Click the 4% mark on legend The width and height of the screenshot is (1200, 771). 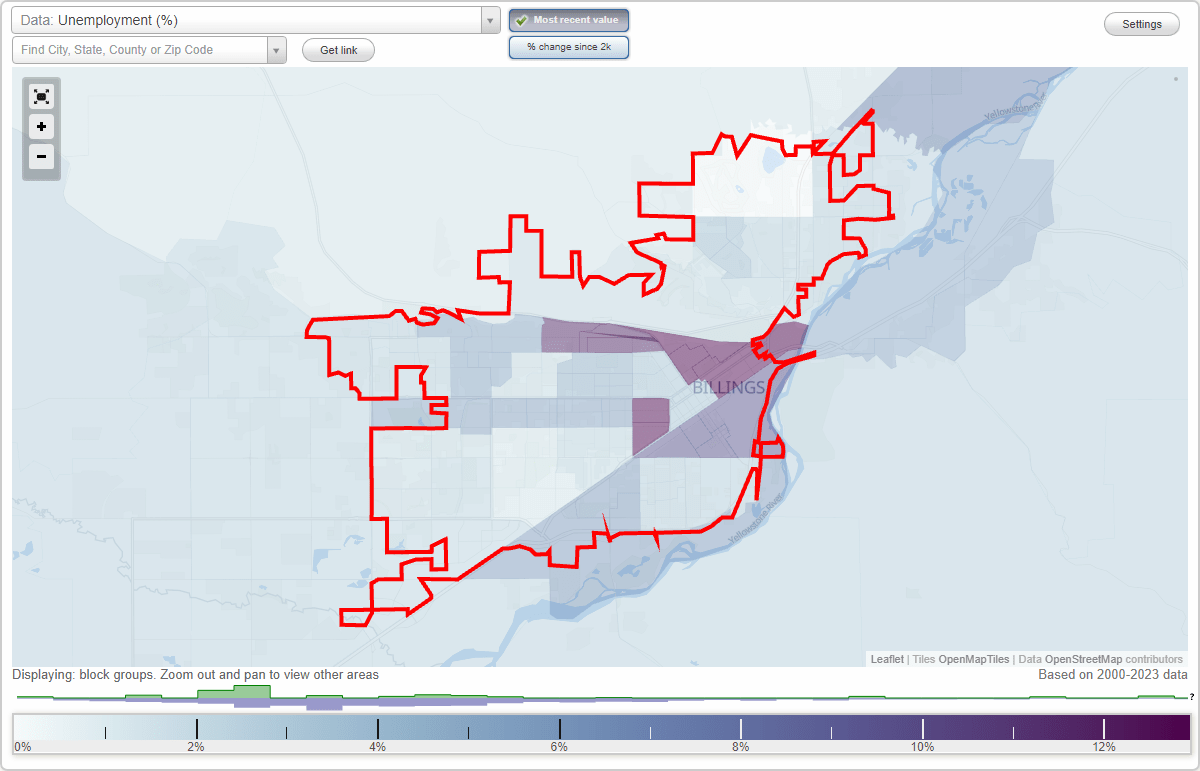point(378,747)
